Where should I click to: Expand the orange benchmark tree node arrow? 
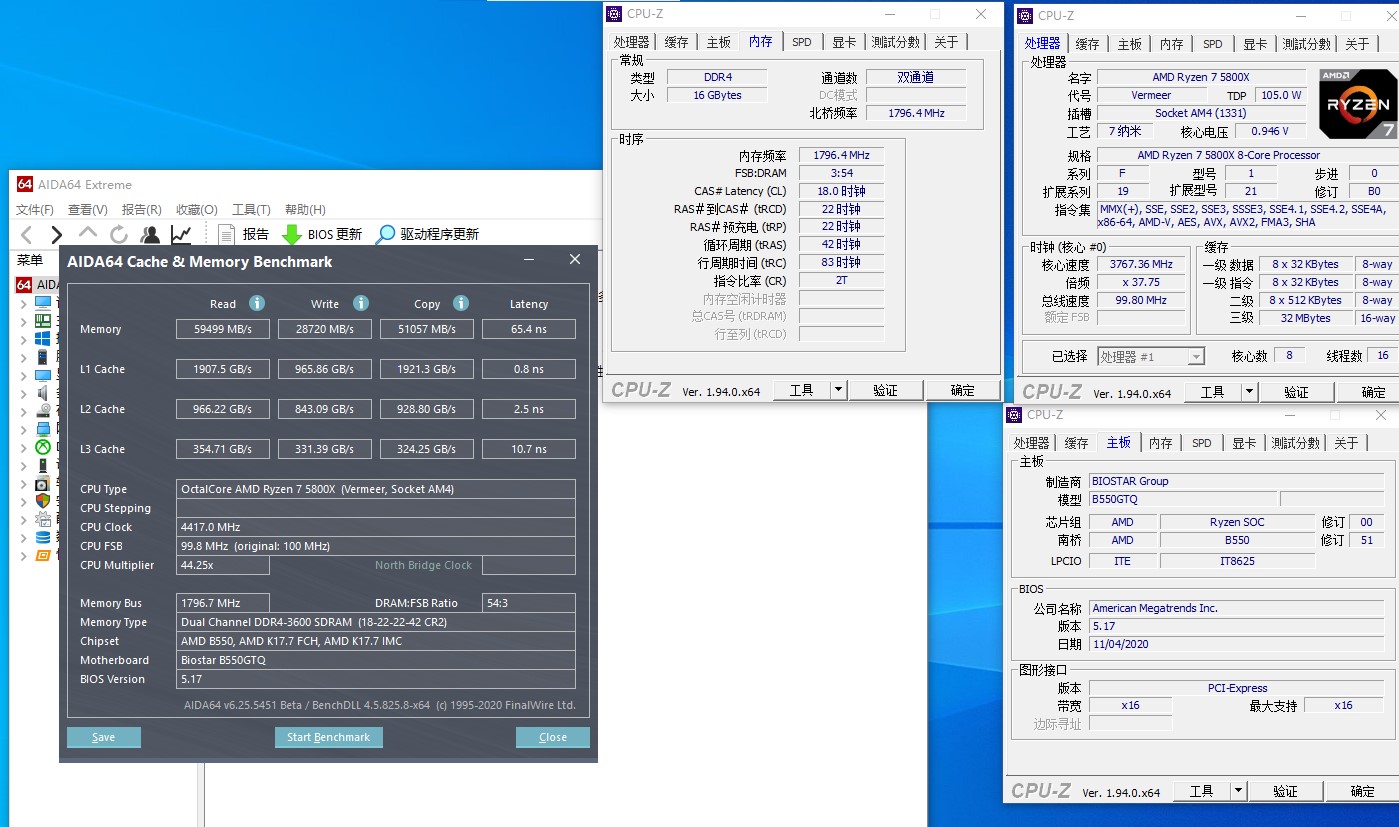[24, 554]
